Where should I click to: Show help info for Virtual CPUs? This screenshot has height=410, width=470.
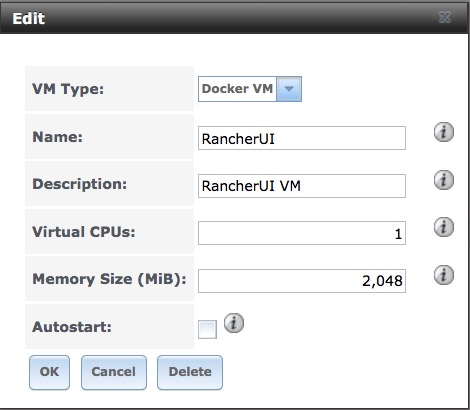point(444,227)
